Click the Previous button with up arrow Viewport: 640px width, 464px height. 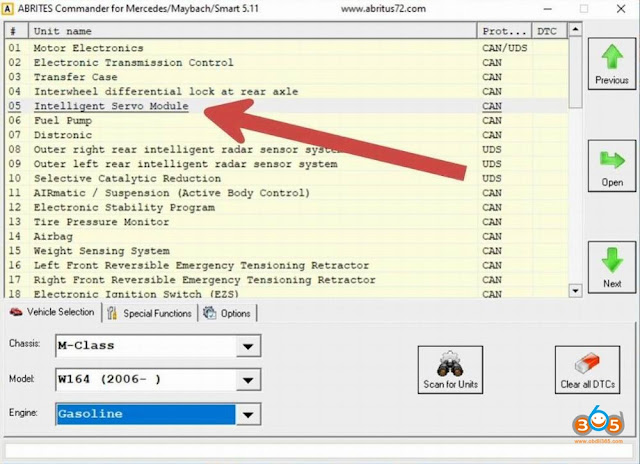(x=611, y=64)
